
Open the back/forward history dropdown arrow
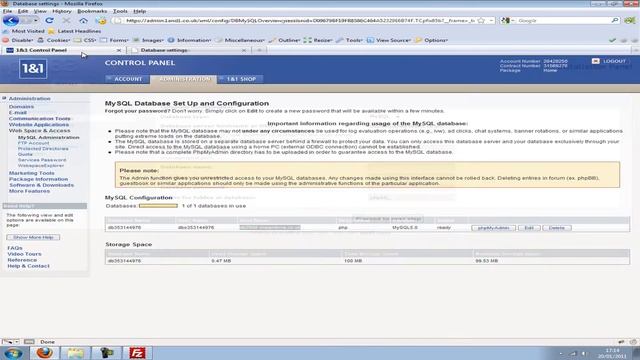point(36,20)
